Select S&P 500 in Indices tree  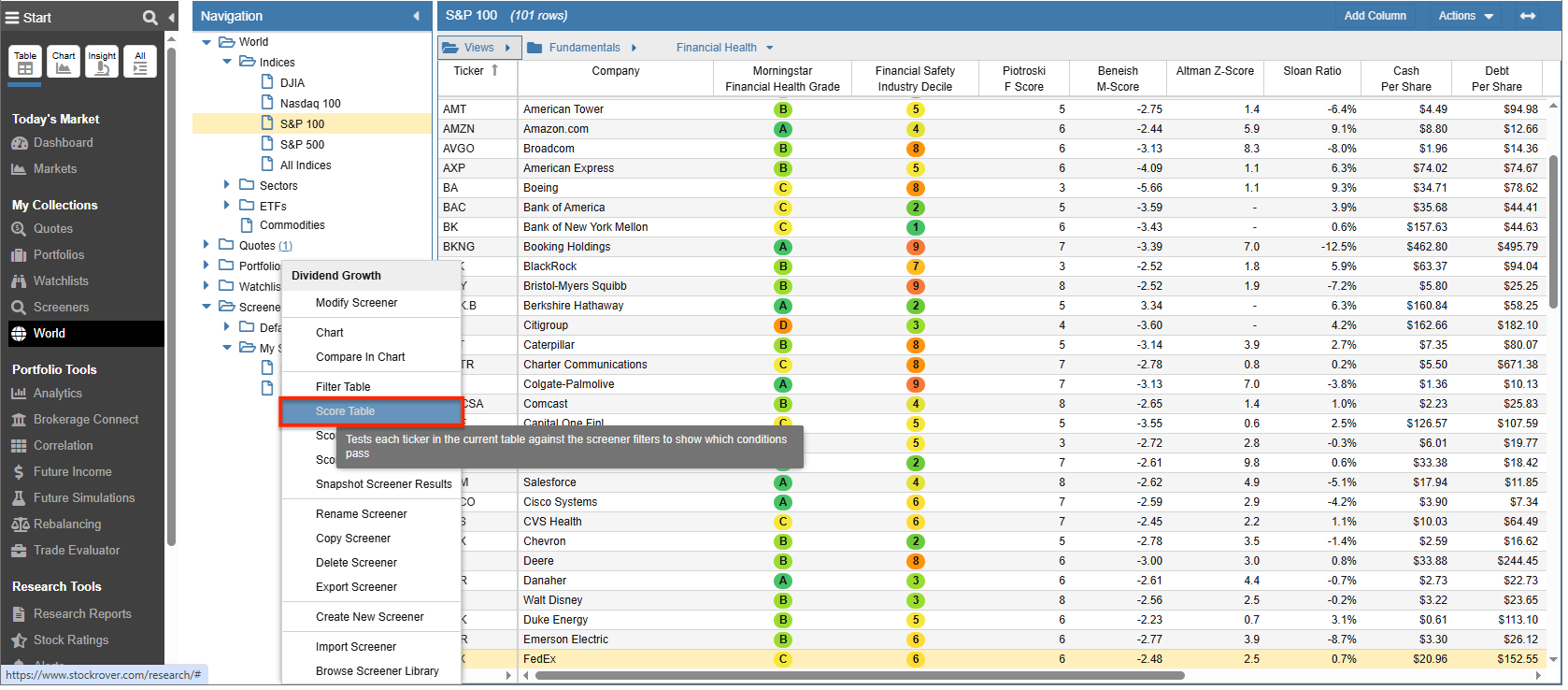pyautogui.click(x=302, y=145)
